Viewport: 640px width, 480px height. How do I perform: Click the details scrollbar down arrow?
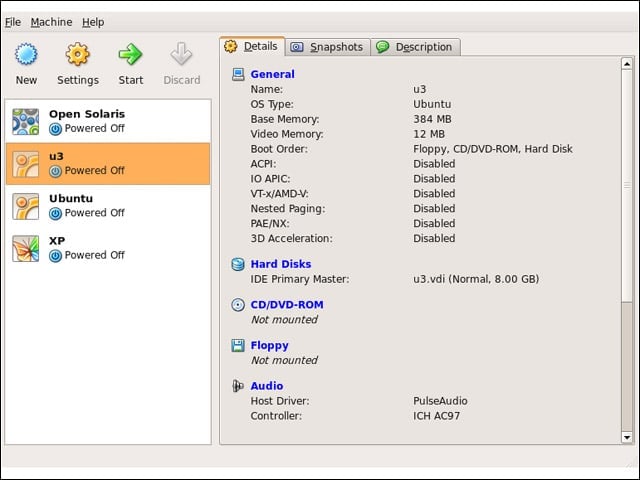point(627,437)
